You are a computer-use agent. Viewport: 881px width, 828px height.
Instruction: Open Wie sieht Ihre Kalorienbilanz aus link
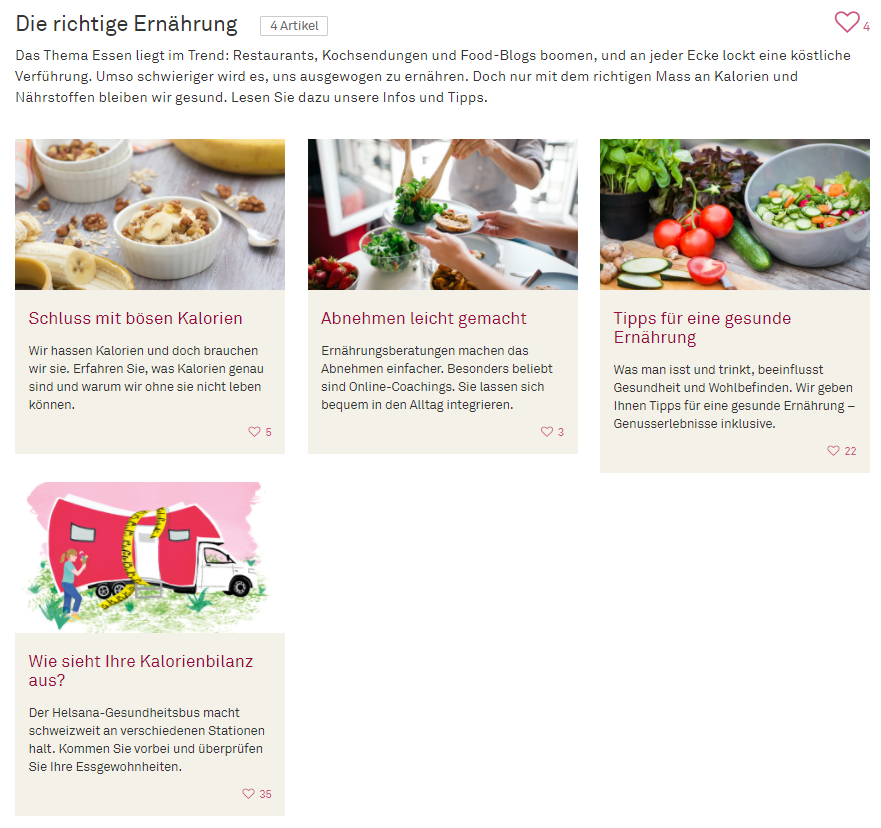[141, 671]
